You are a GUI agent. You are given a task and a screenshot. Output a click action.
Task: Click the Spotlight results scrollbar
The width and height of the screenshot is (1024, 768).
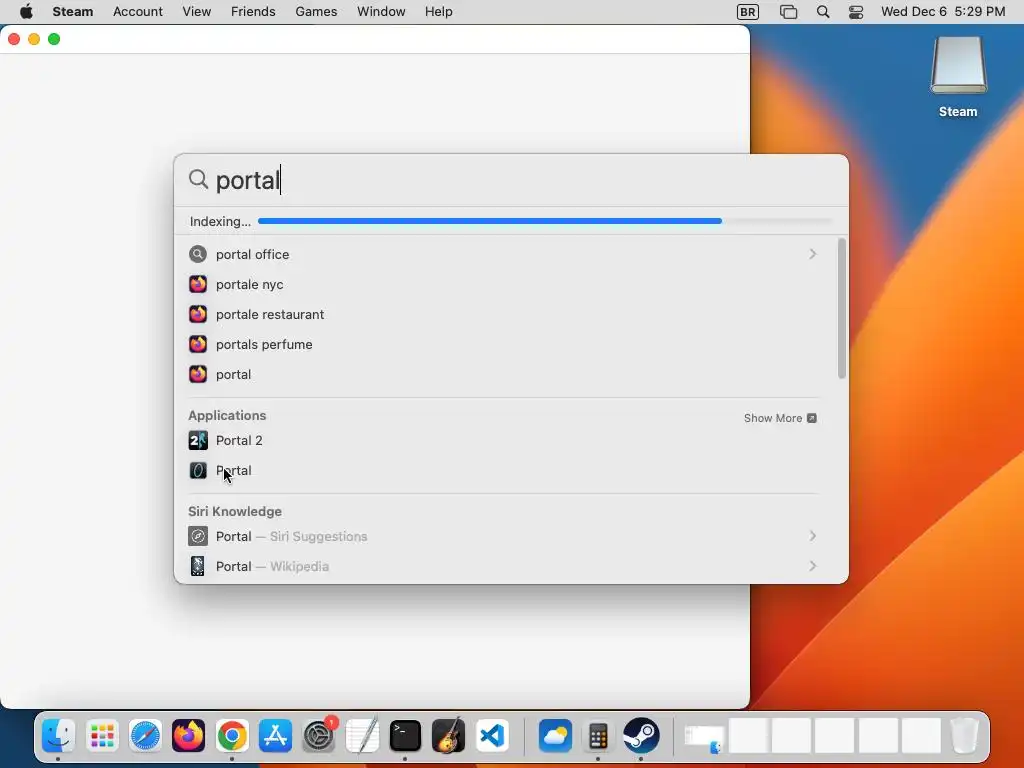(x=841, y=308)
